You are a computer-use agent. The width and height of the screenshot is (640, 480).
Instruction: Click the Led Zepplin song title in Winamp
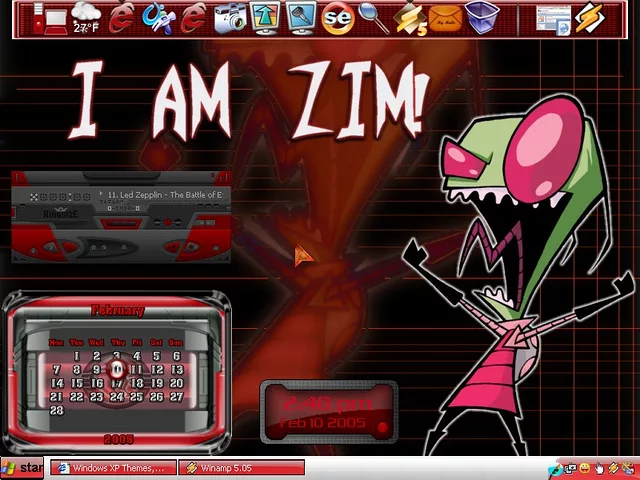[x=165, y=195]
